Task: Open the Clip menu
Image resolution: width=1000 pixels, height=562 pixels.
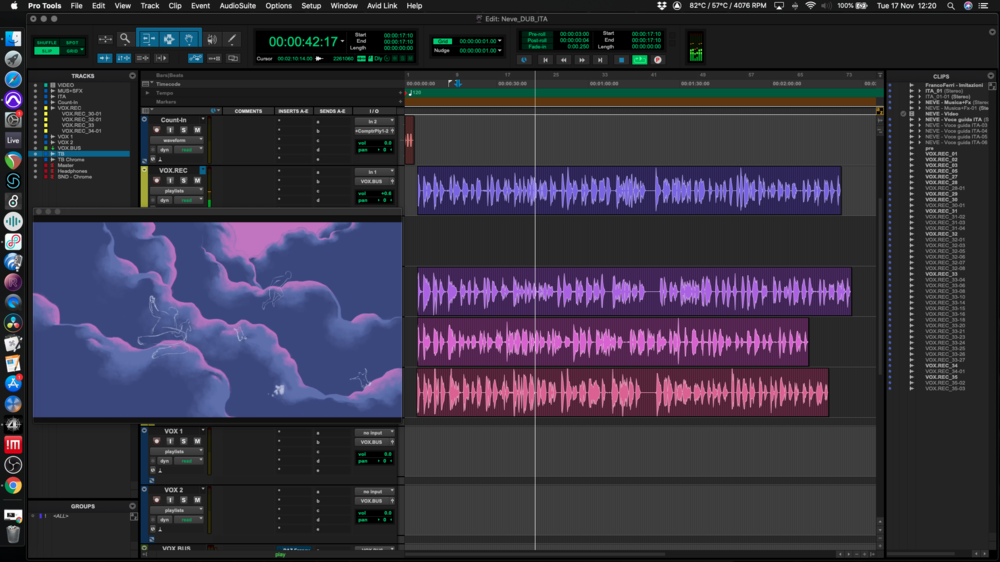Action: coord(175,6)
